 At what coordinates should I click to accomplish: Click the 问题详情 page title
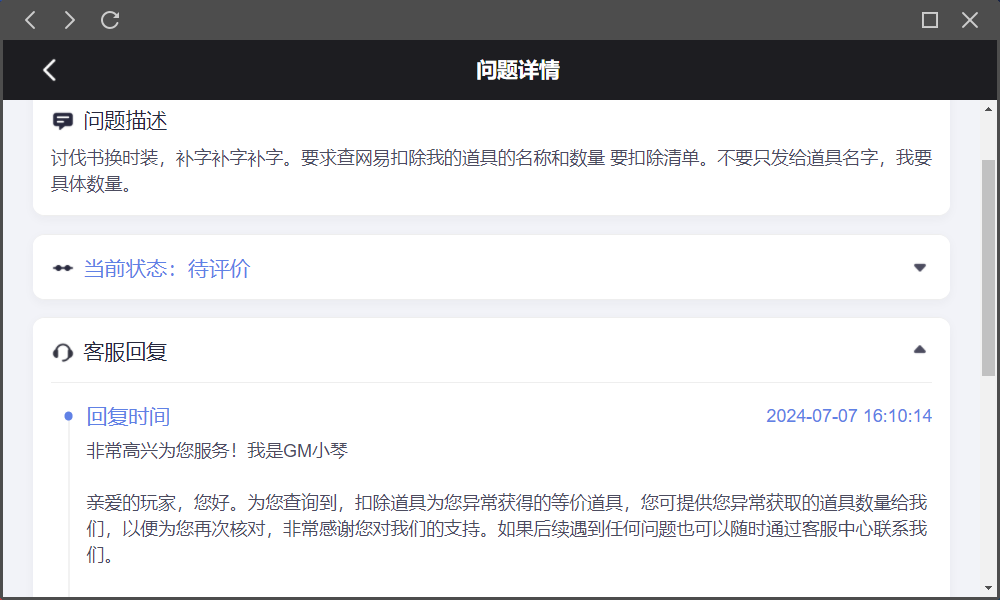click(517, 70)
